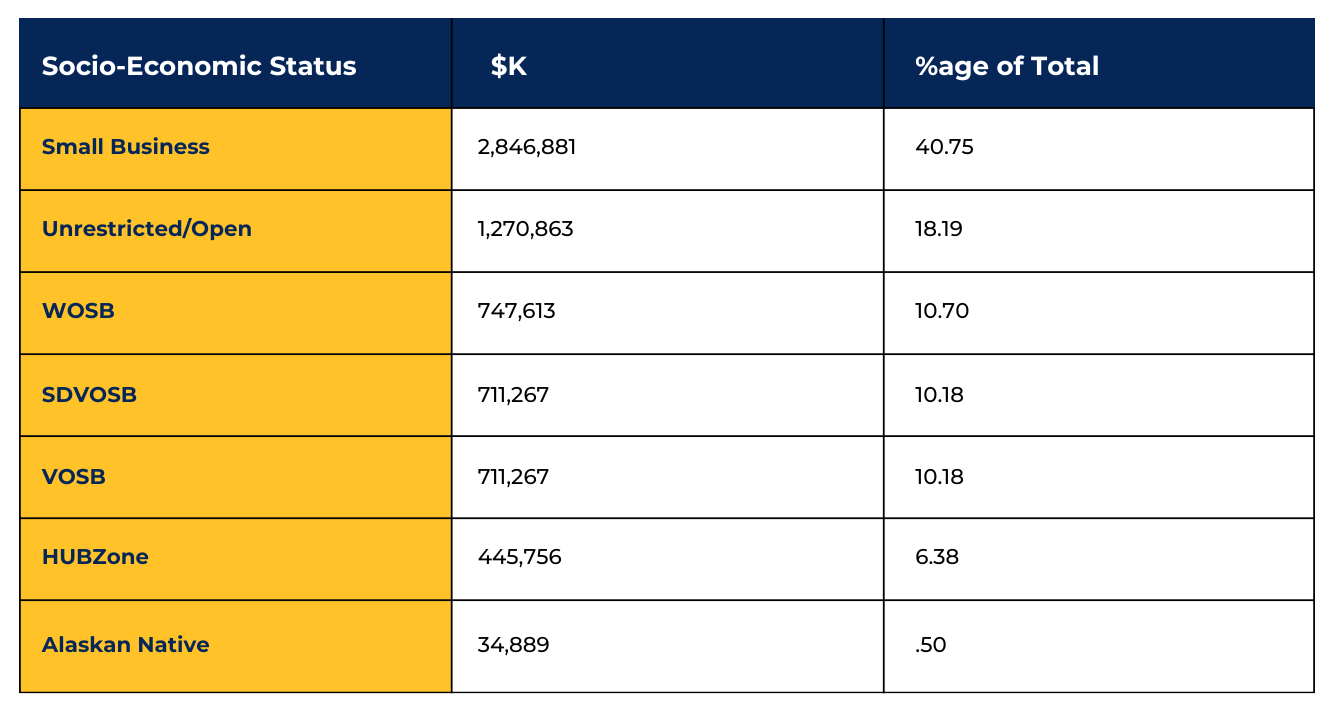Select the 1,270,863 value cell
This screenshot has width=1334, height=714.
[x=526, y=229]
